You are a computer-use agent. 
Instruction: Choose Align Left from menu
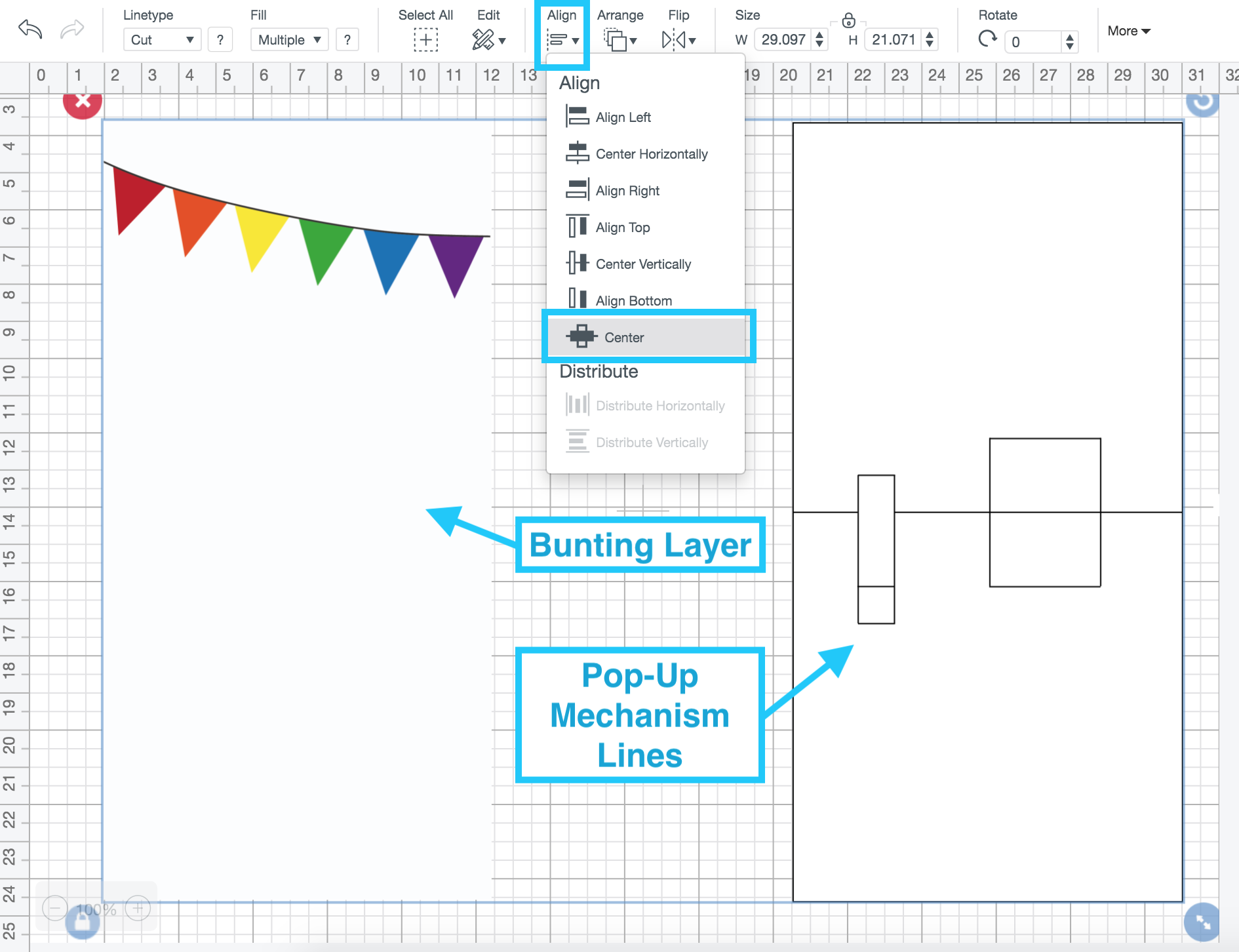pos(646,117)
